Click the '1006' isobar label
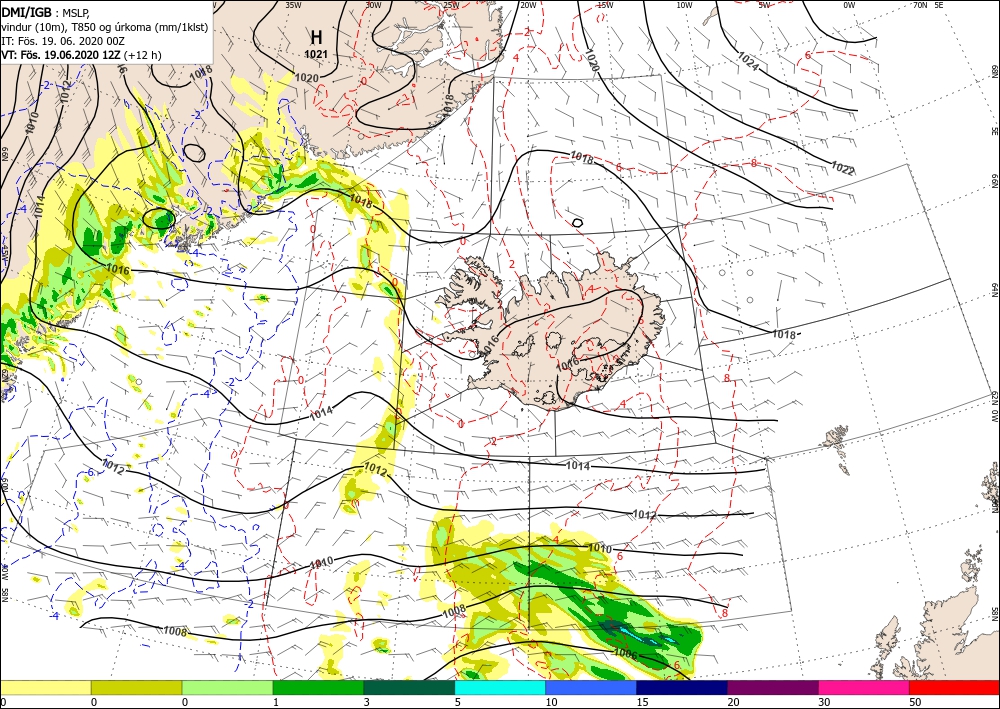The width and height of the screenshot is (1000, 709). coord(625,653)
